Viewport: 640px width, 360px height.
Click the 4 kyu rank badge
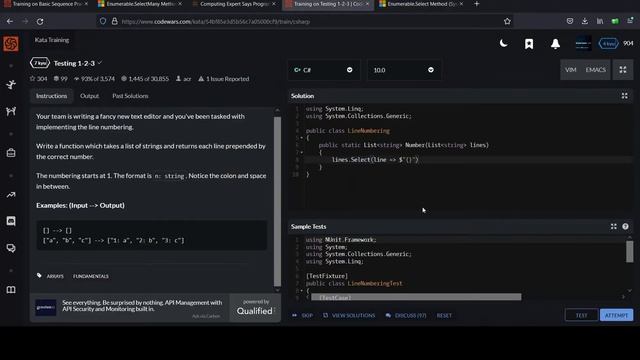tap(608, 43)
